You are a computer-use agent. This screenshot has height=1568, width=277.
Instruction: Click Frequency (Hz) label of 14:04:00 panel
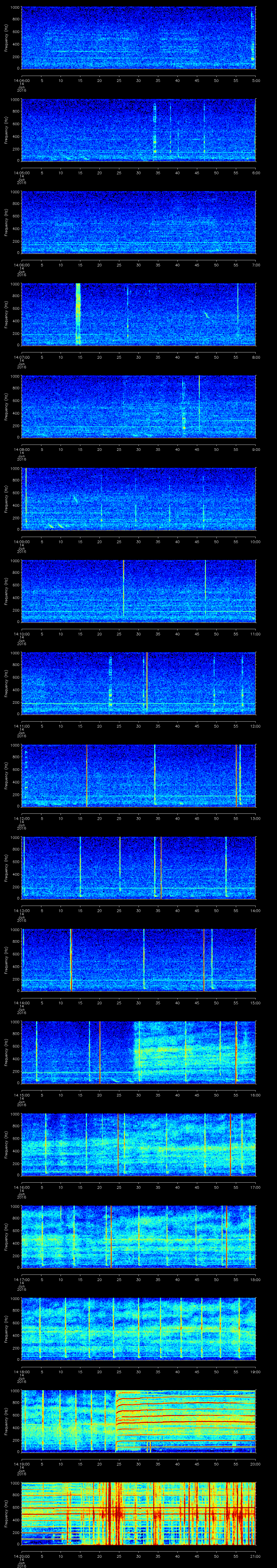coord(6,38)
